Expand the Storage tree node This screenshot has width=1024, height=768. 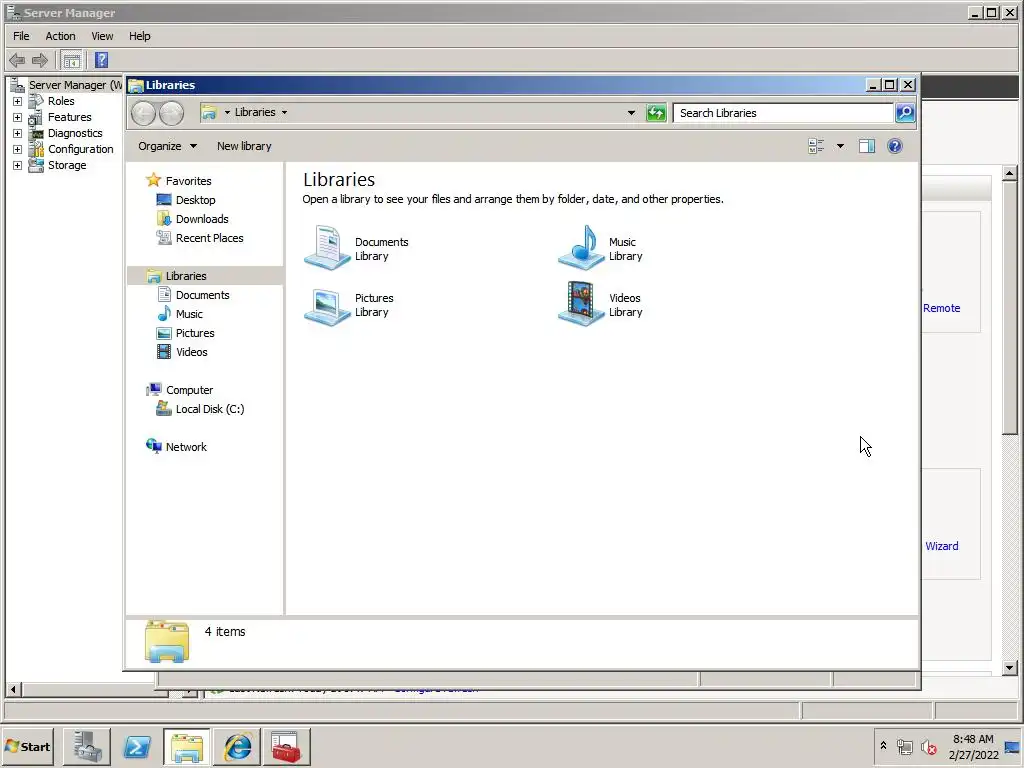tap(18, 165)
